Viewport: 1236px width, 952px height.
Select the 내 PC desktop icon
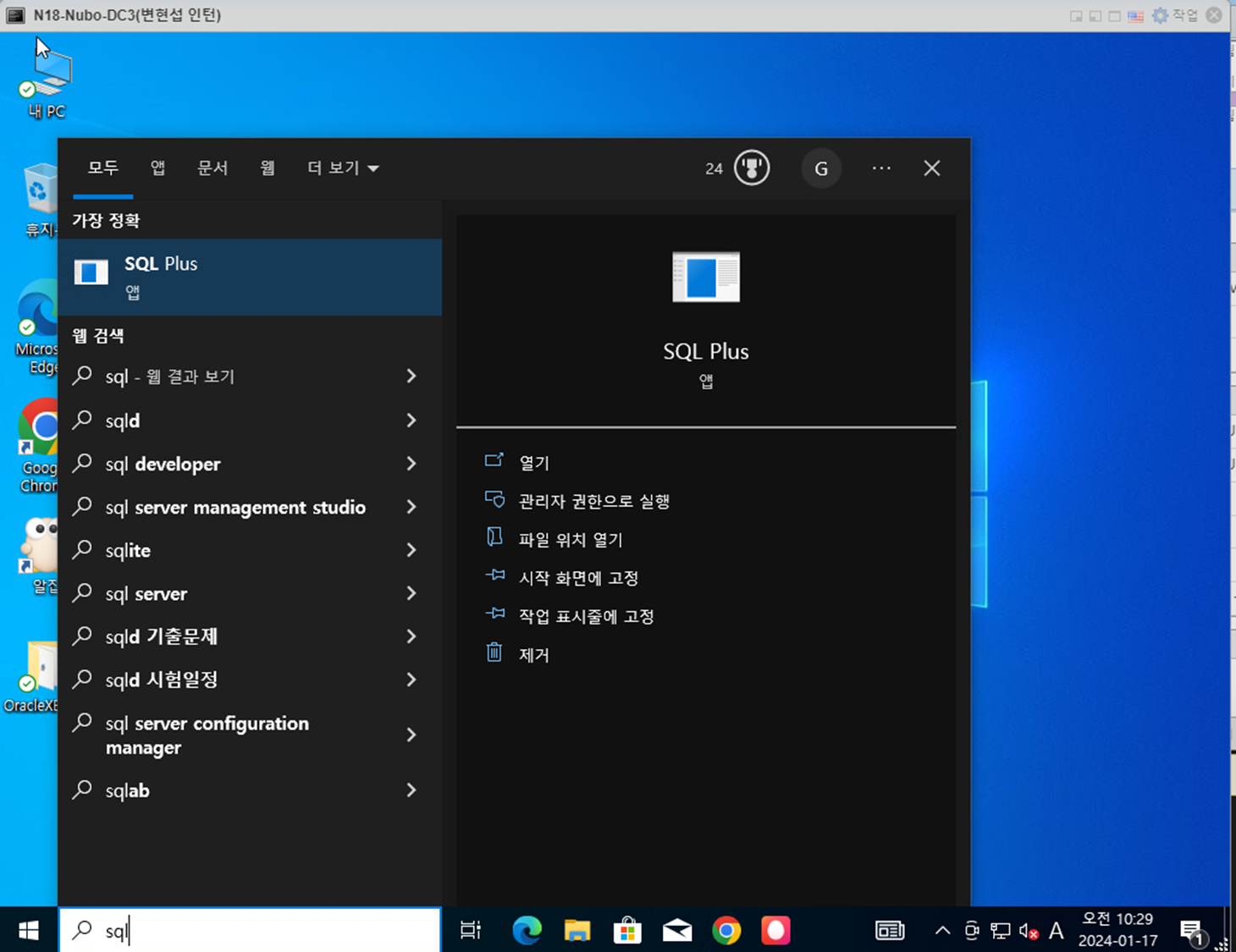click(x=47, y=83)
